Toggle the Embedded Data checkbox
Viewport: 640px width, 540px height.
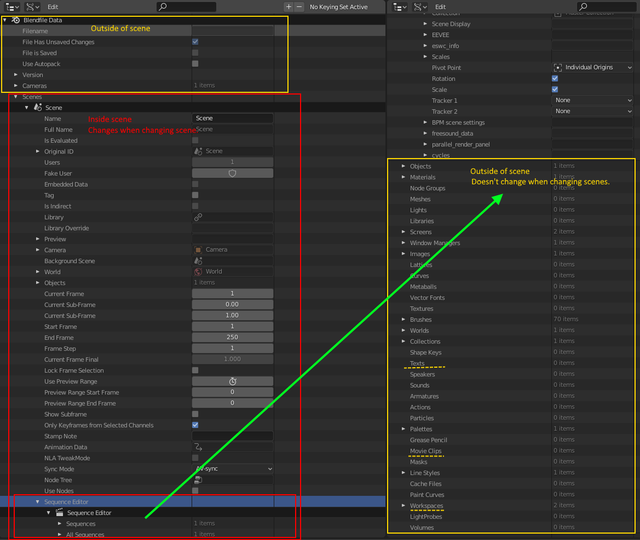click(x=195, y=184)
